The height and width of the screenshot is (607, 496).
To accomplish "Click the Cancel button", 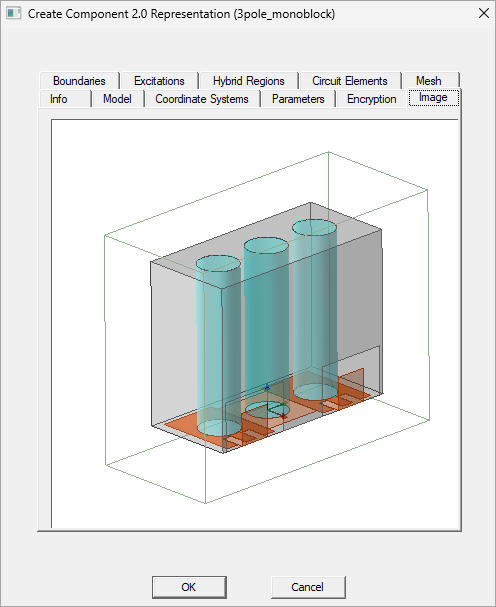I will 307,587.
